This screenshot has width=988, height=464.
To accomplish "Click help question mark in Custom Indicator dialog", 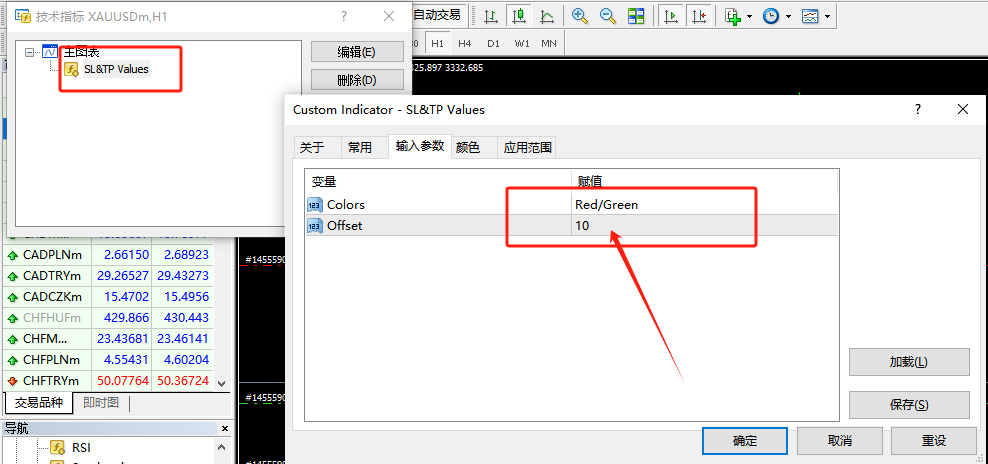I will 918,110.
